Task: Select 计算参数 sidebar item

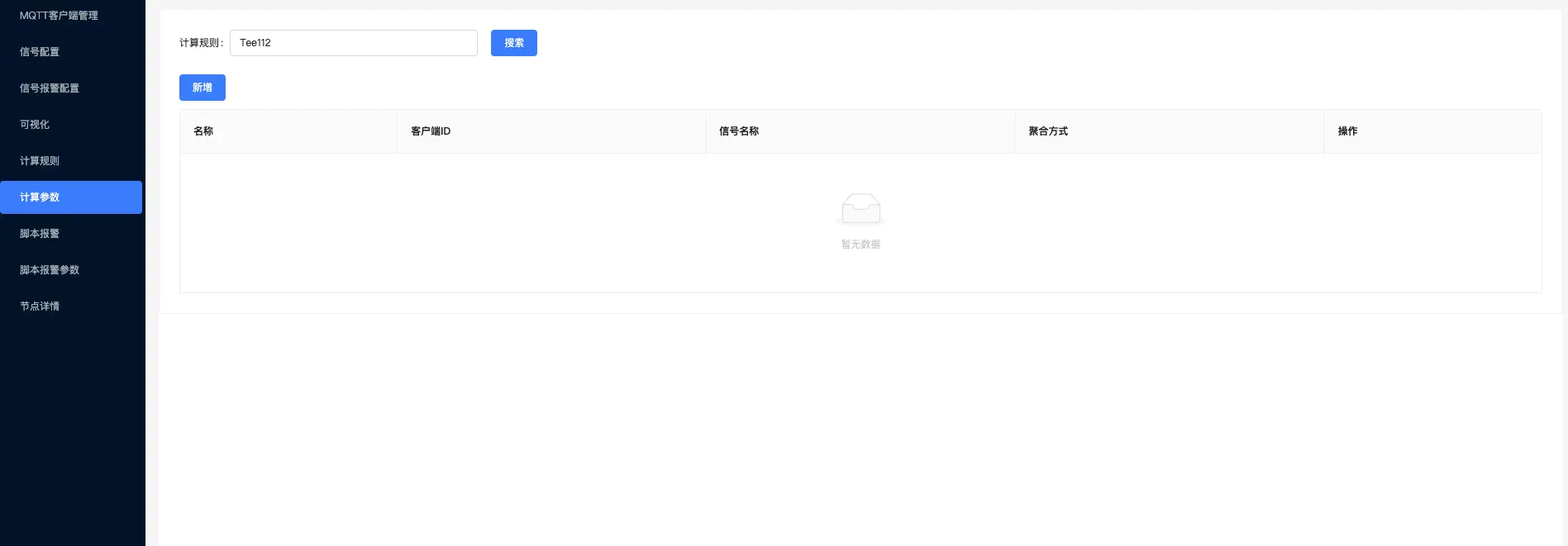Action: point(71,197)
